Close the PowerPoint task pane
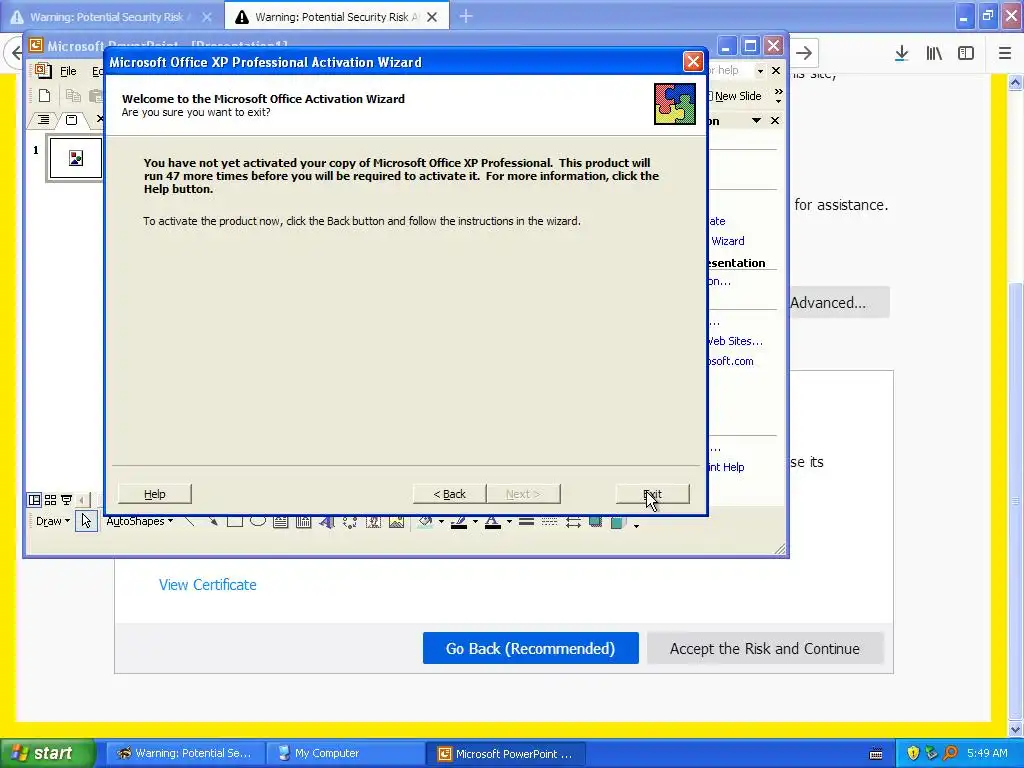This screenshot has width=1024, height=768. [775, 120]
